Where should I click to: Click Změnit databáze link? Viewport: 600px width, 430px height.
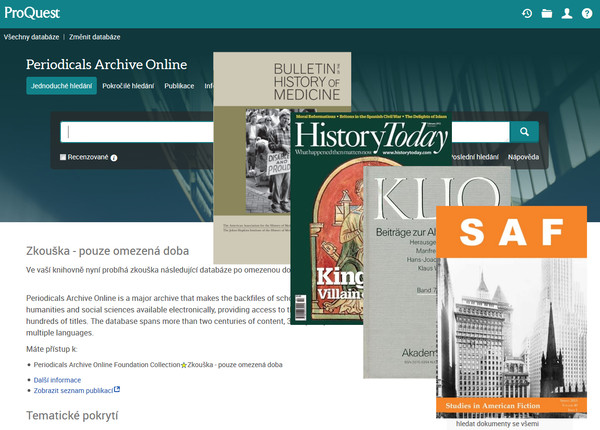tap(95, 37)
